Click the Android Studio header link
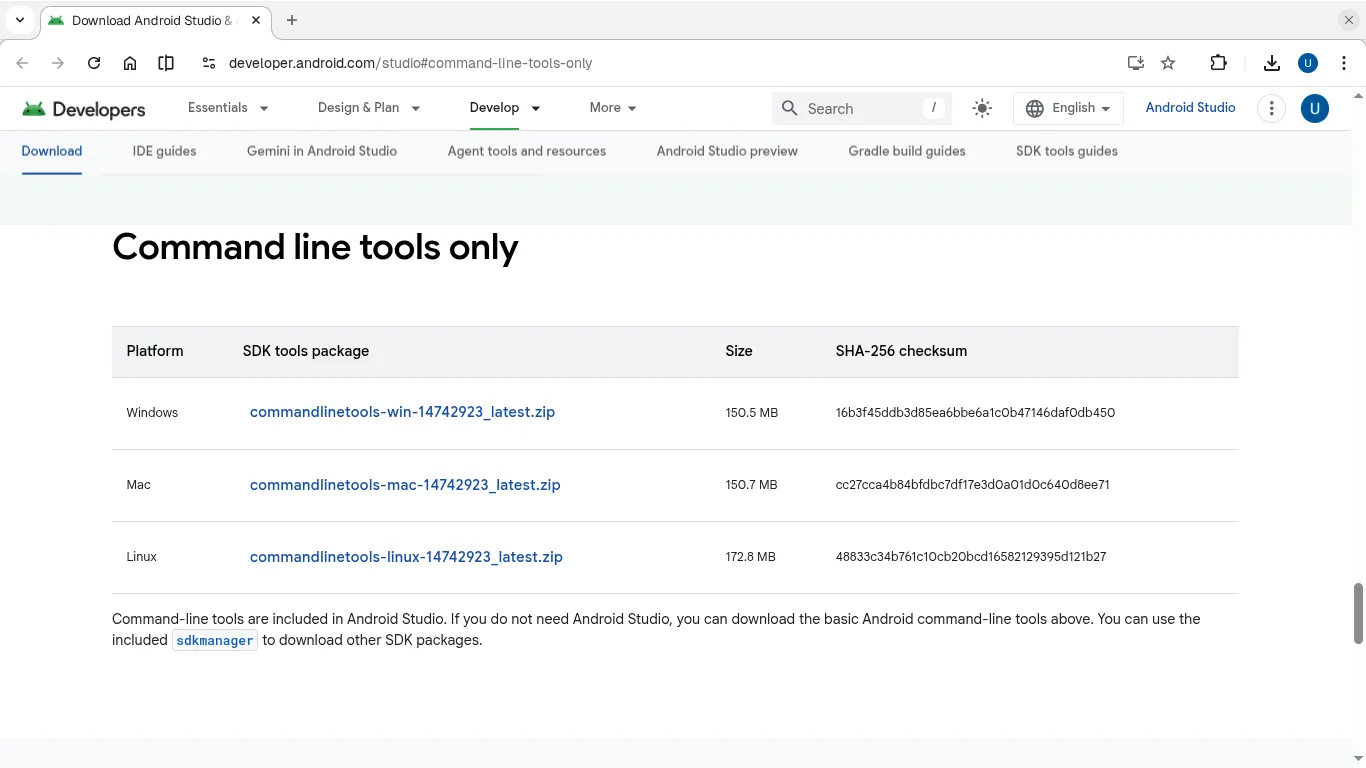1366x768 pixels. 1190,108
